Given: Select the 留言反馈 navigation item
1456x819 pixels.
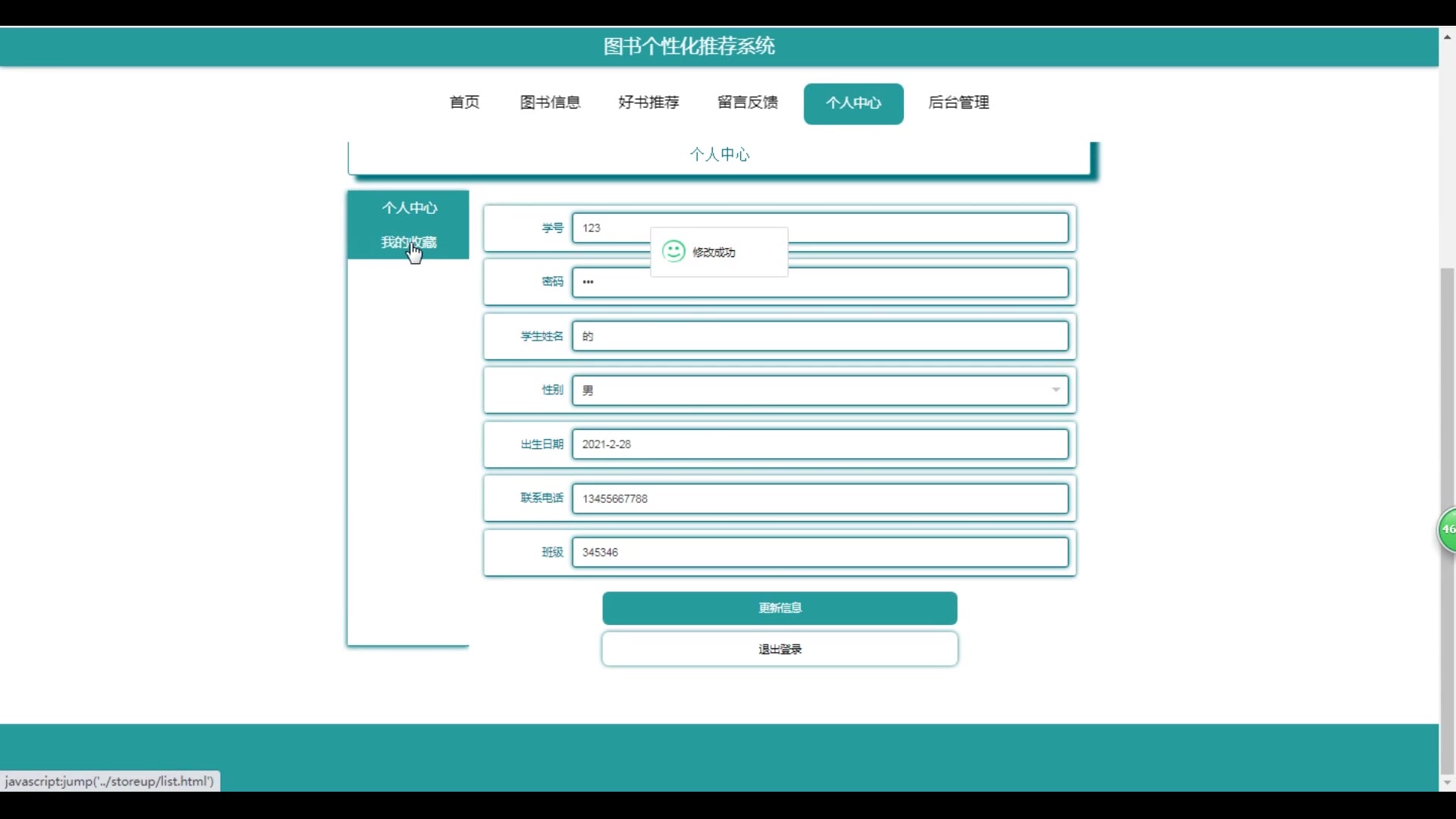Looking at the screenshot, I should 747,102.
